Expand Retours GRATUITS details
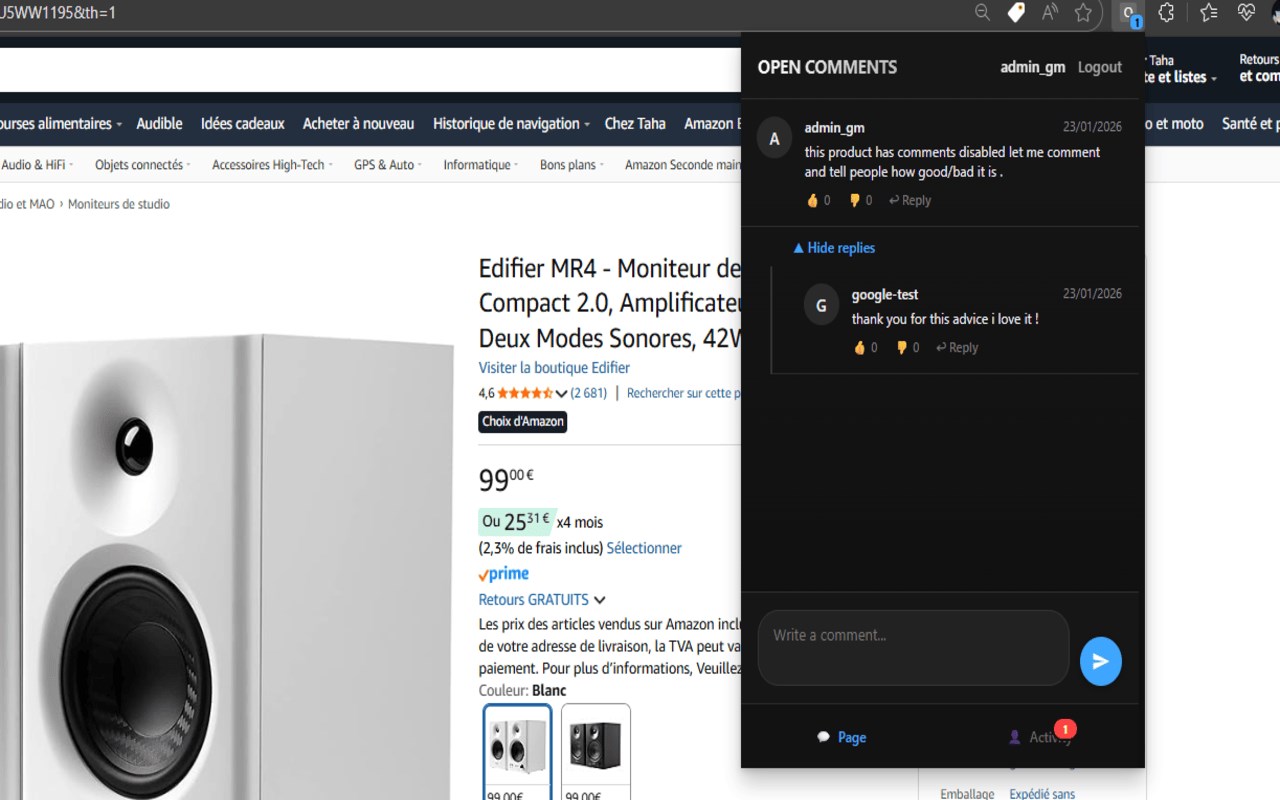Image resolution: width=1280 pixels, height=800 pixels. 542,600
